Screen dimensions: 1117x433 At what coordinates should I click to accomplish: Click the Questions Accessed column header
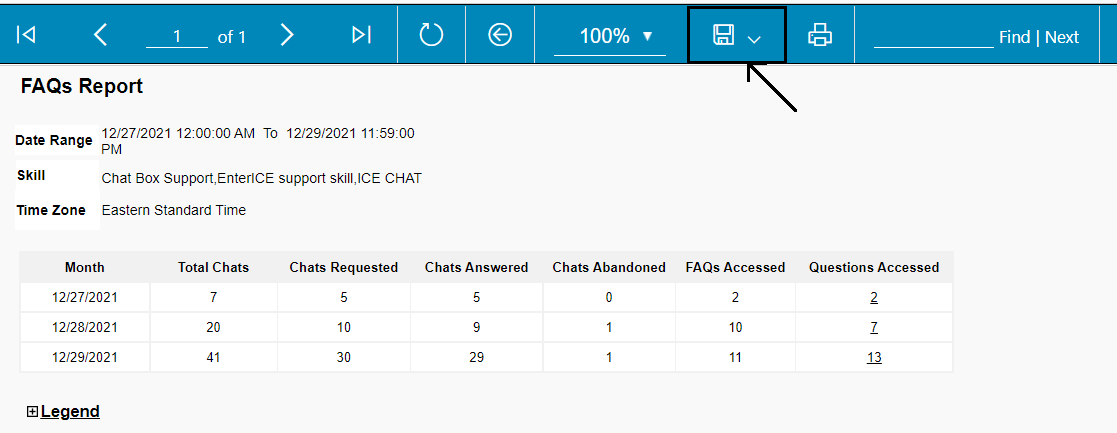874,267
